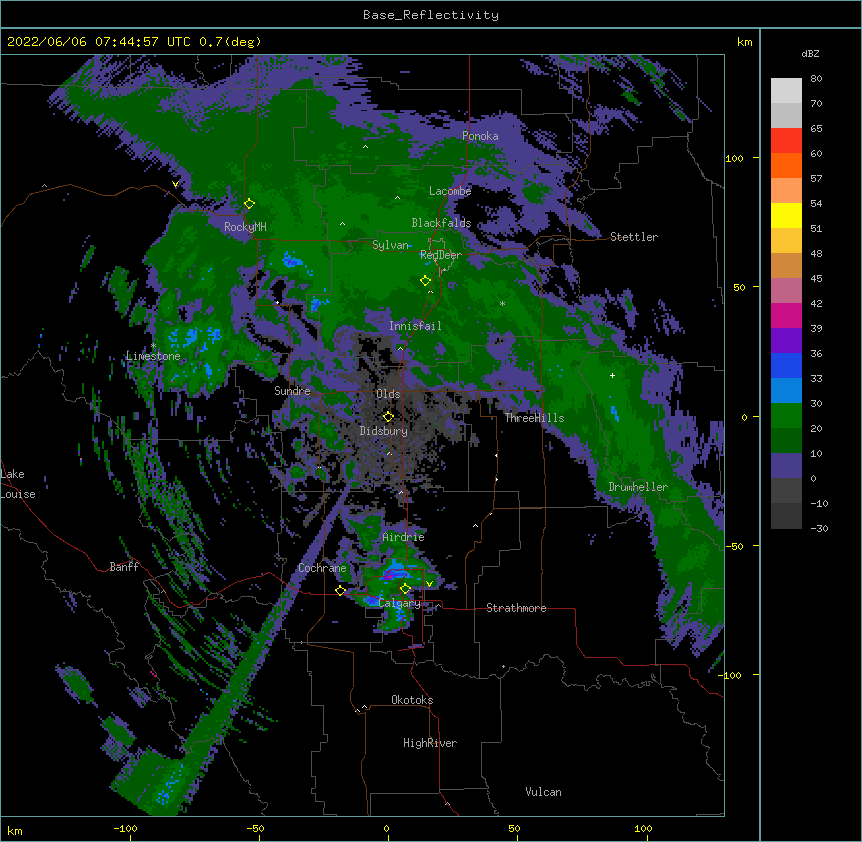Click the Strathmore label
This screenshot has width=862, height=842.
point(516,608)
